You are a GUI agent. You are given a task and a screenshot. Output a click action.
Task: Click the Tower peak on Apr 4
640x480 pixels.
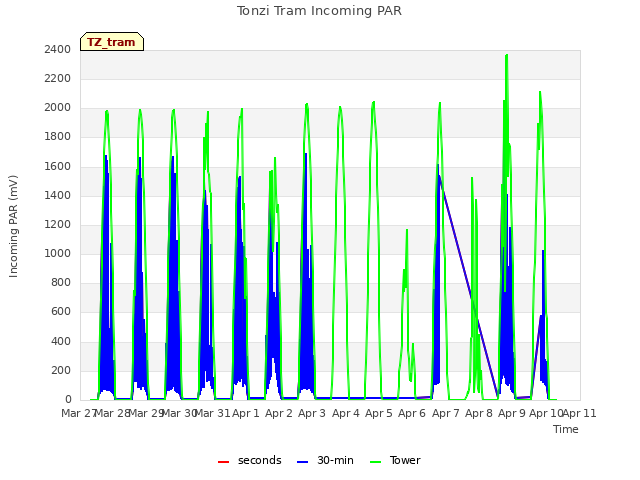click(340, 107)
